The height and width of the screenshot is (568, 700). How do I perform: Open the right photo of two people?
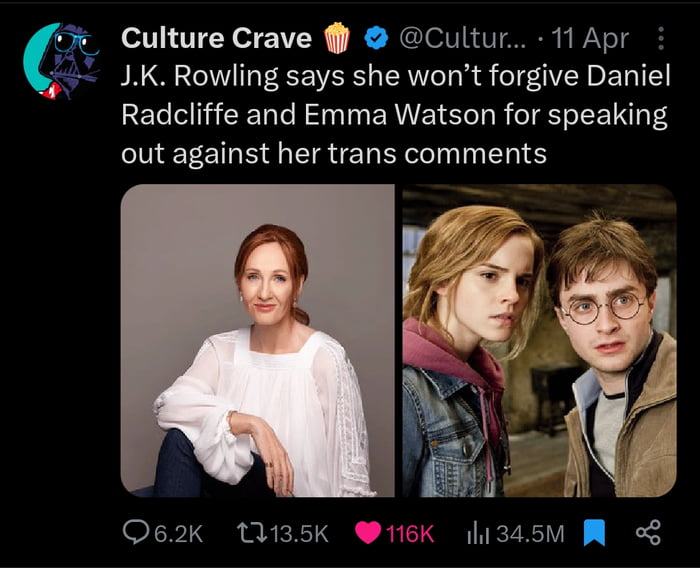click(539, 340)
